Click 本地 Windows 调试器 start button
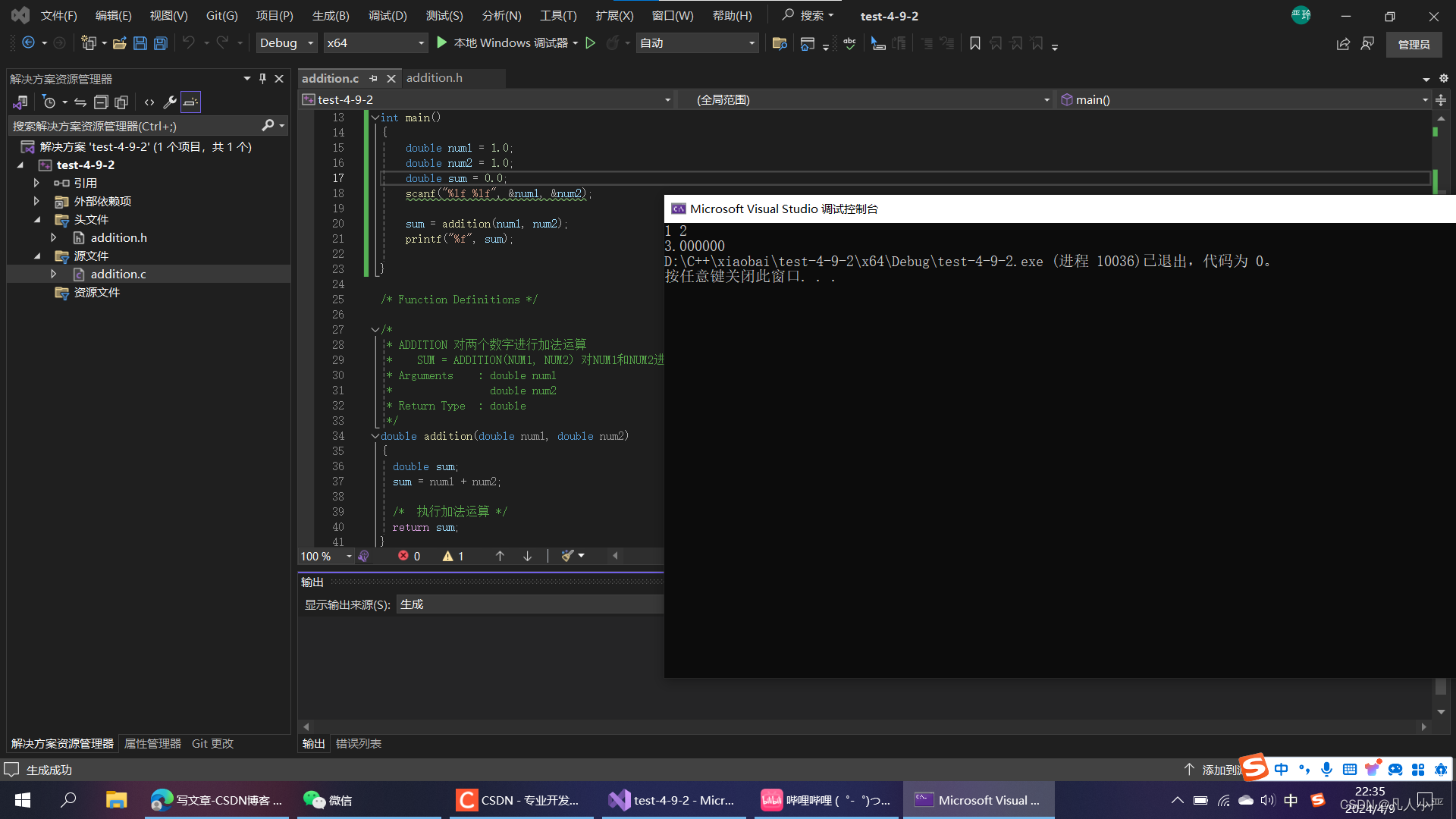Image resolution: width=1456 pixels, height=819 pixels. click(502, 43)
